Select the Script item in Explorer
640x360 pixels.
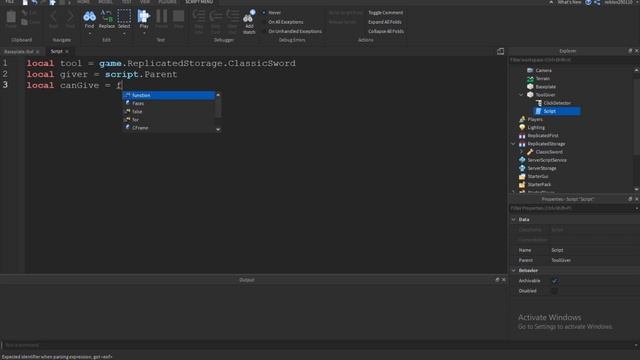click(x=557, y=111)
